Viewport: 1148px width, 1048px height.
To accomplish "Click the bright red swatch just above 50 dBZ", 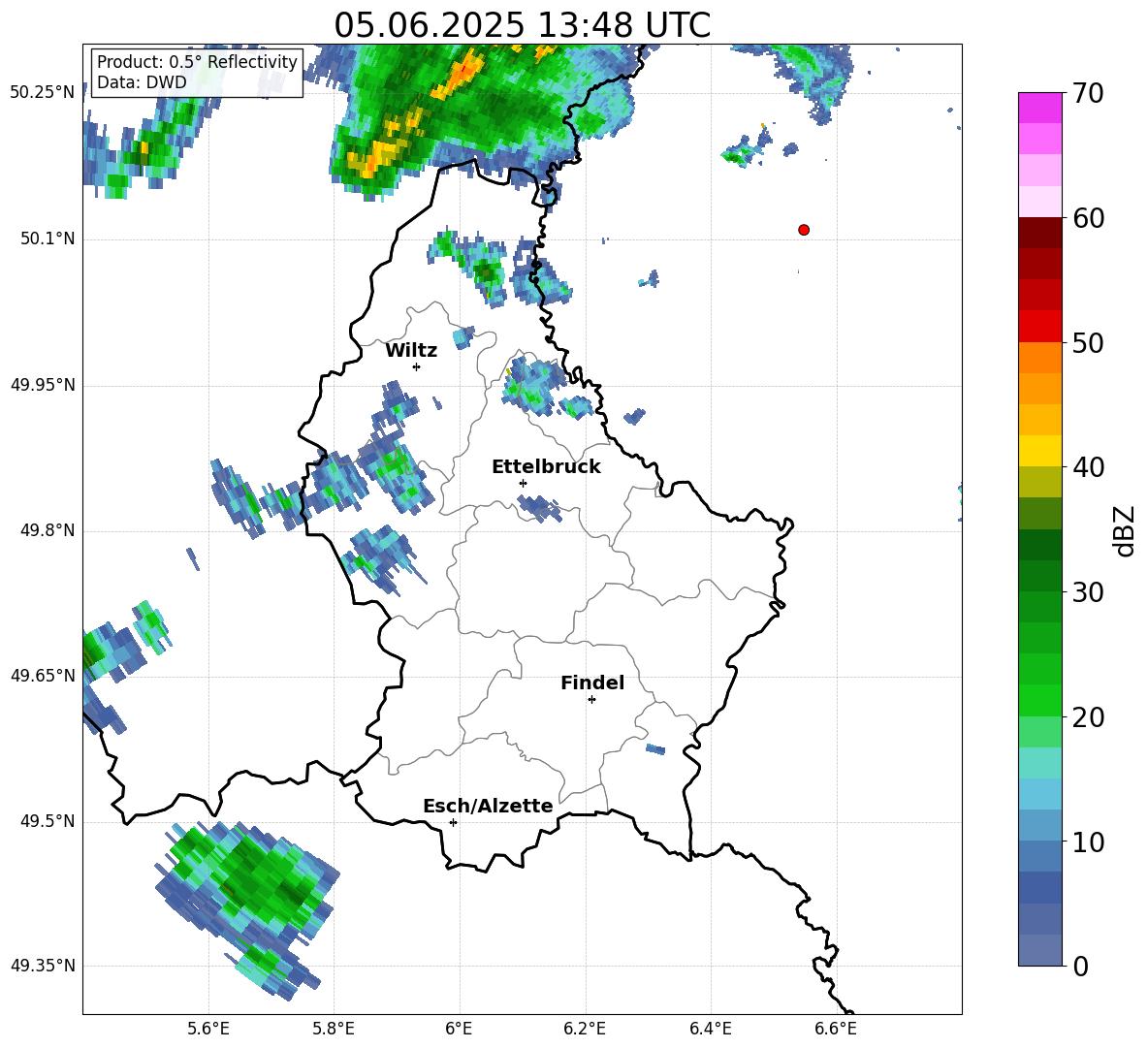I will click(x=1040, y=327).
